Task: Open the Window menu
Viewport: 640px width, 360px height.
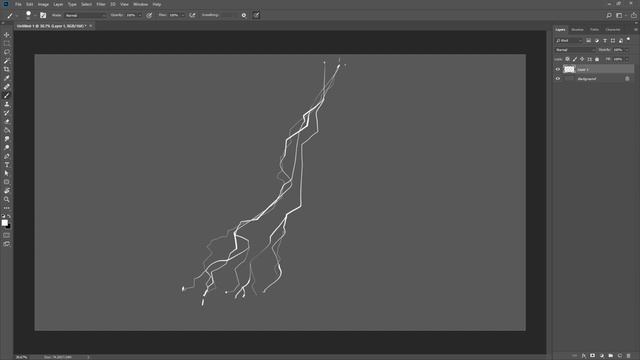Action: [x=140, y=4]
